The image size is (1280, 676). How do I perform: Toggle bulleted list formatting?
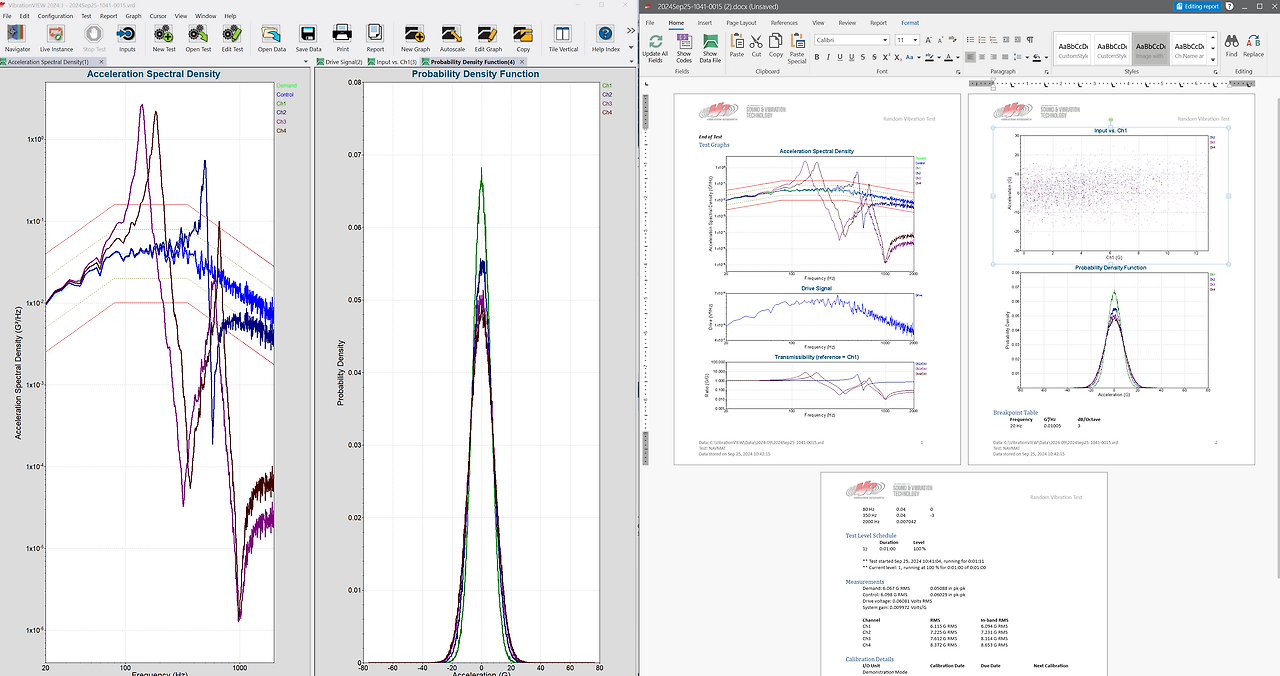click(970, 40)
